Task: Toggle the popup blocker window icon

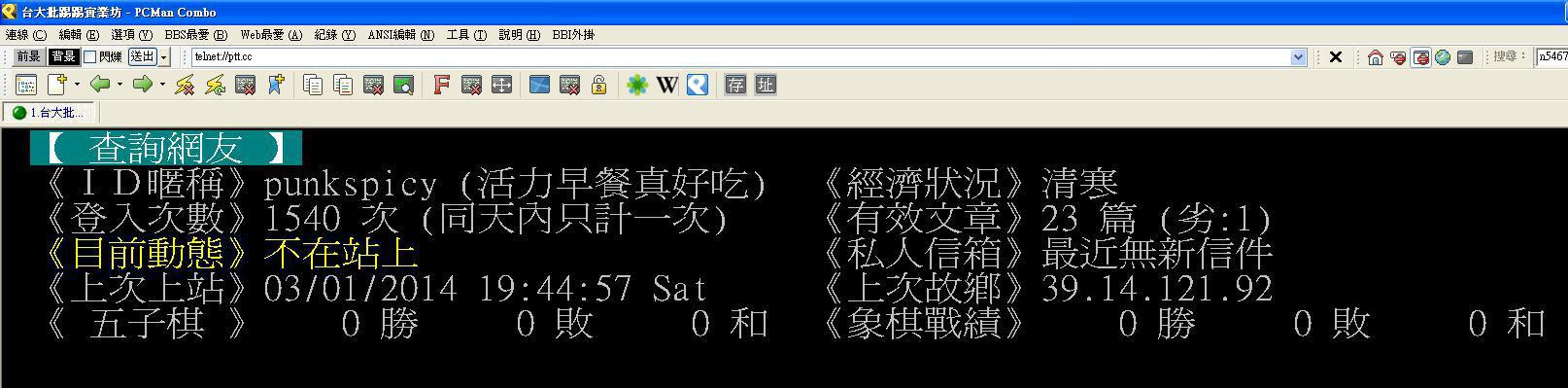Action: (x=1420, y=57)
